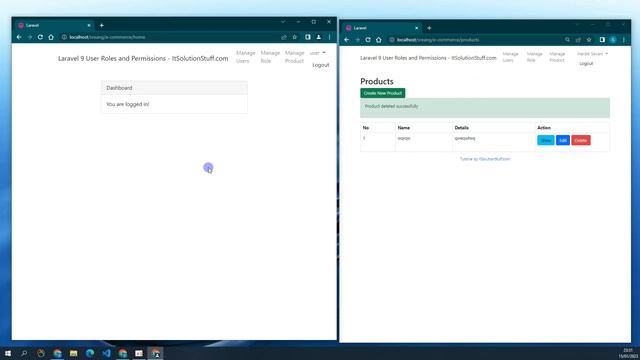Share the page in the right browser
640x360 pixels.
578,40
